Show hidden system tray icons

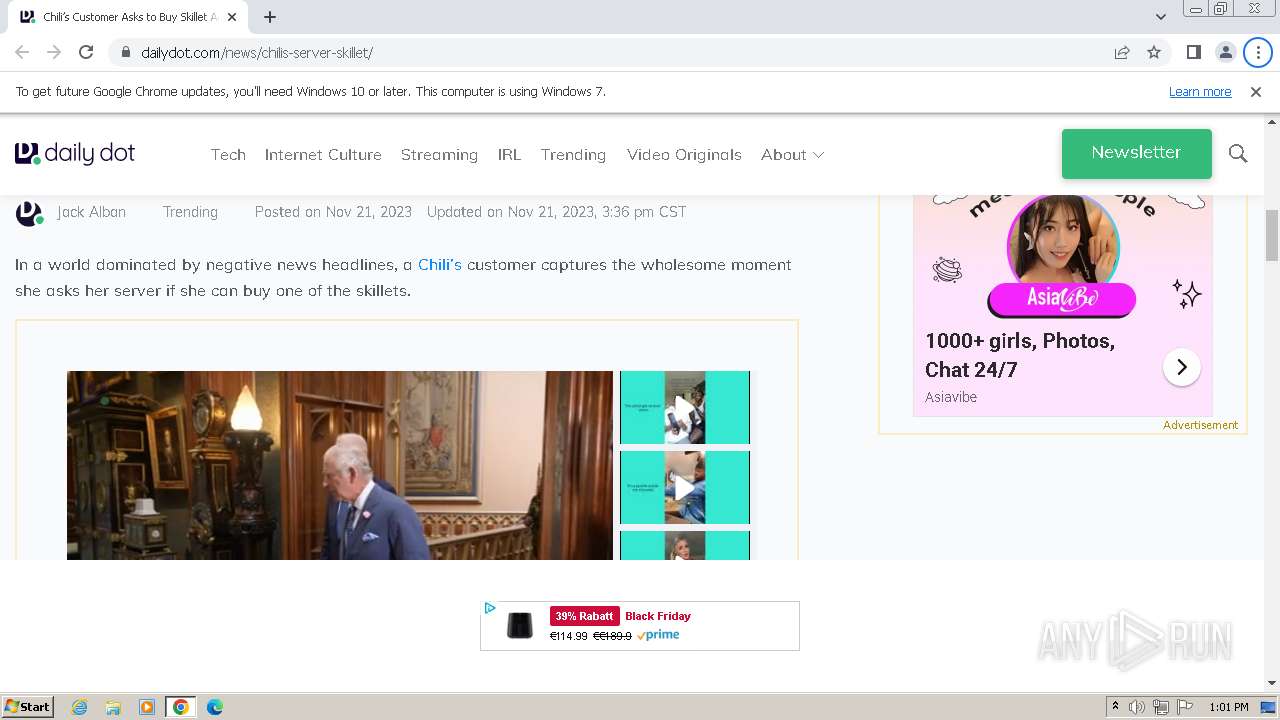coord(1115,707)
